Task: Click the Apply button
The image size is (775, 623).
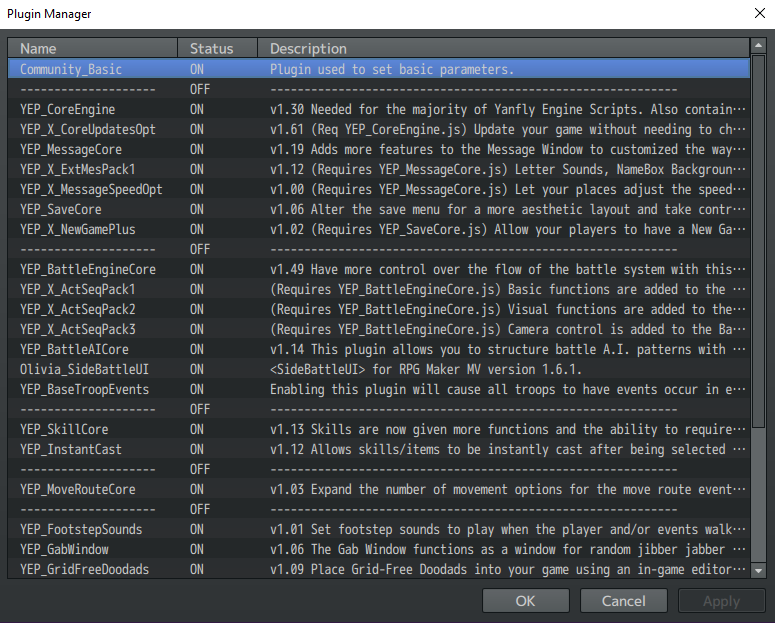Action: click(721, 601)
